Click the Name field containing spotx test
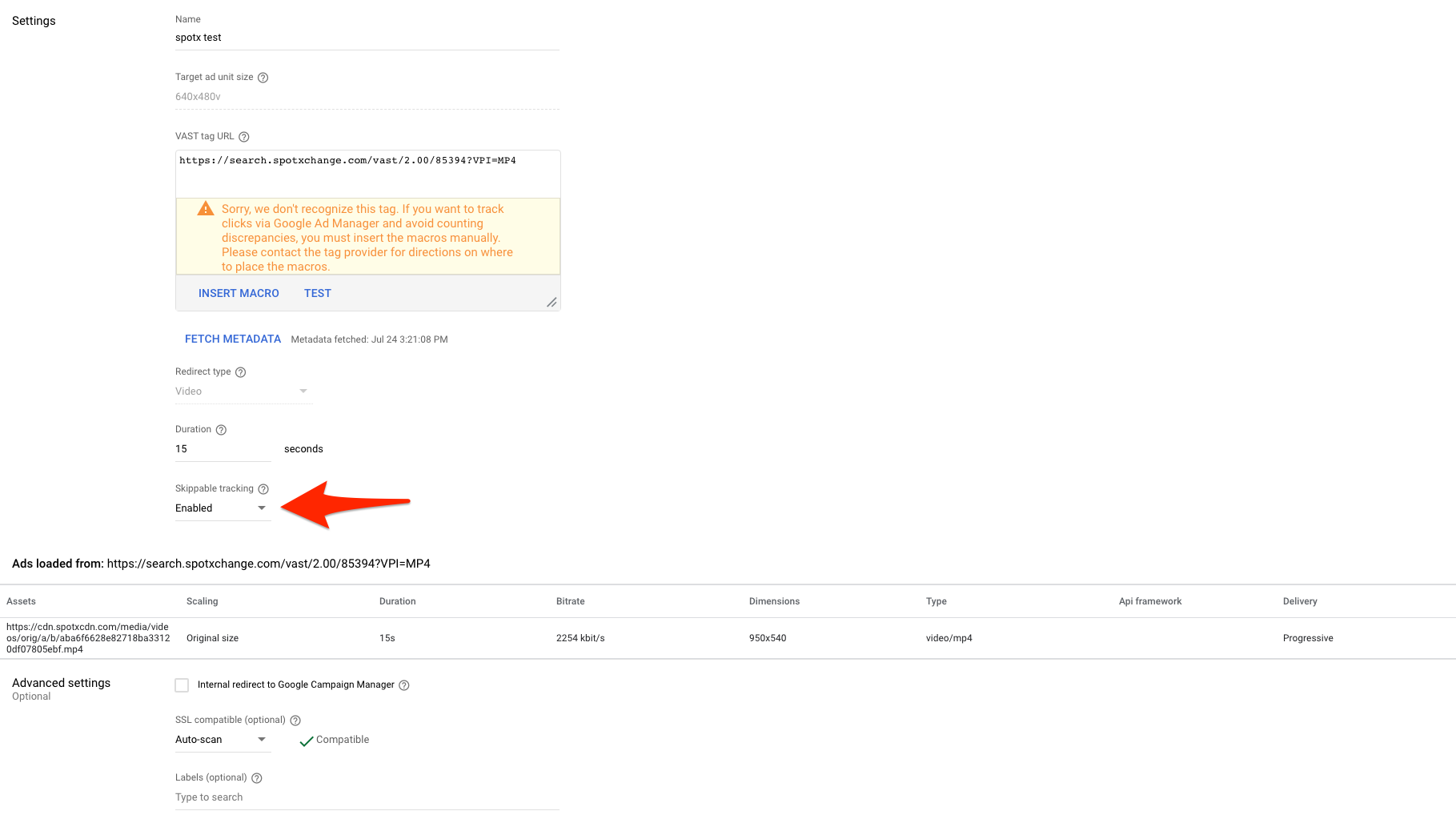This screenshot has height=819, width=1456. point(320,37)
